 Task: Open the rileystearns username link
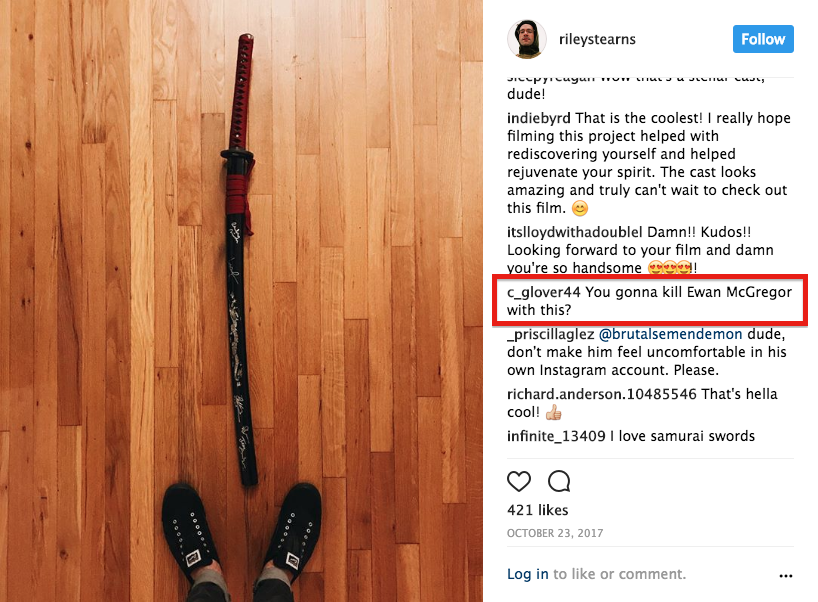coord(597,39)
